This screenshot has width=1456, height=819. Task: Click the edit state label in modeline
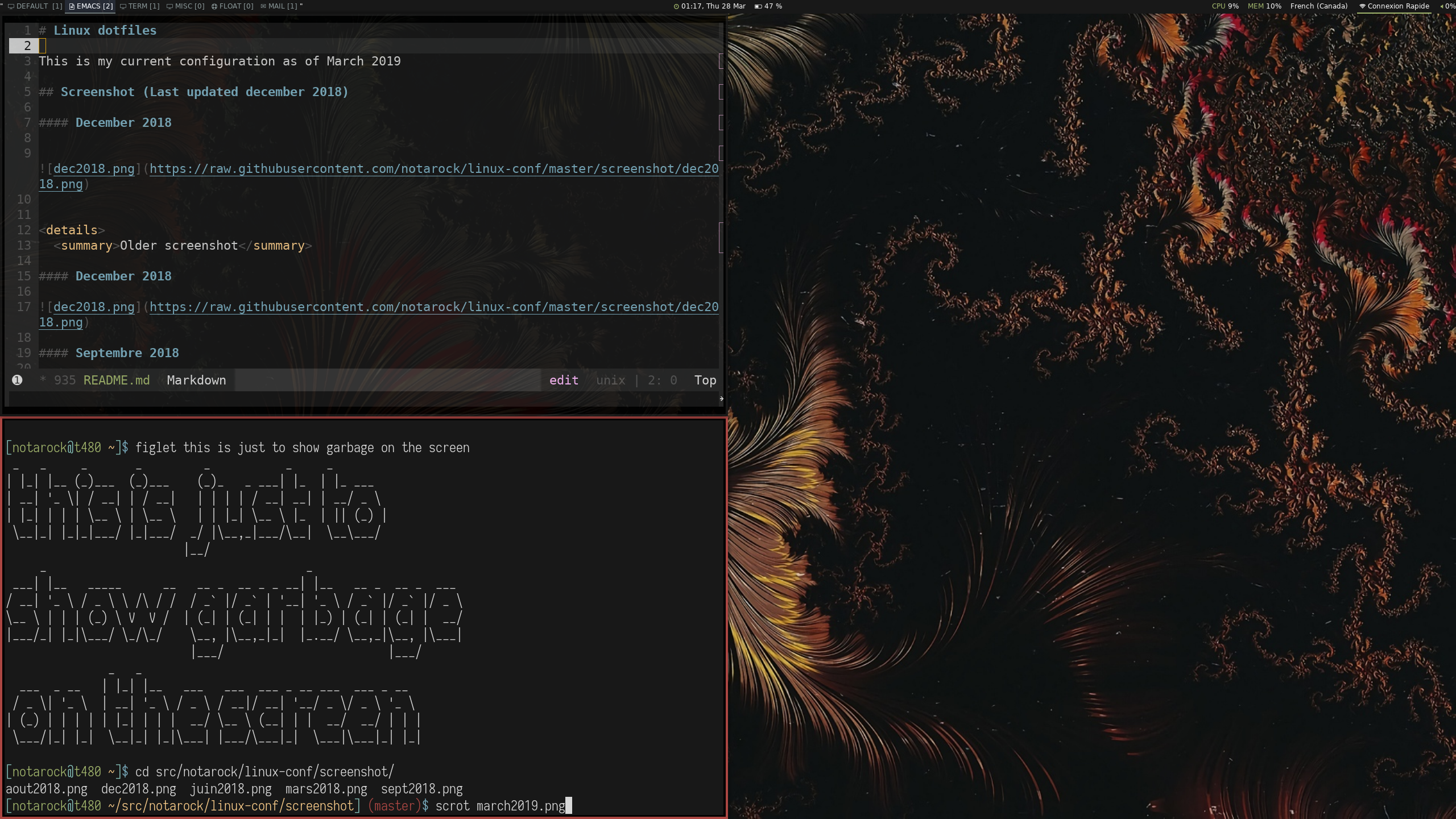pos(564,380)
